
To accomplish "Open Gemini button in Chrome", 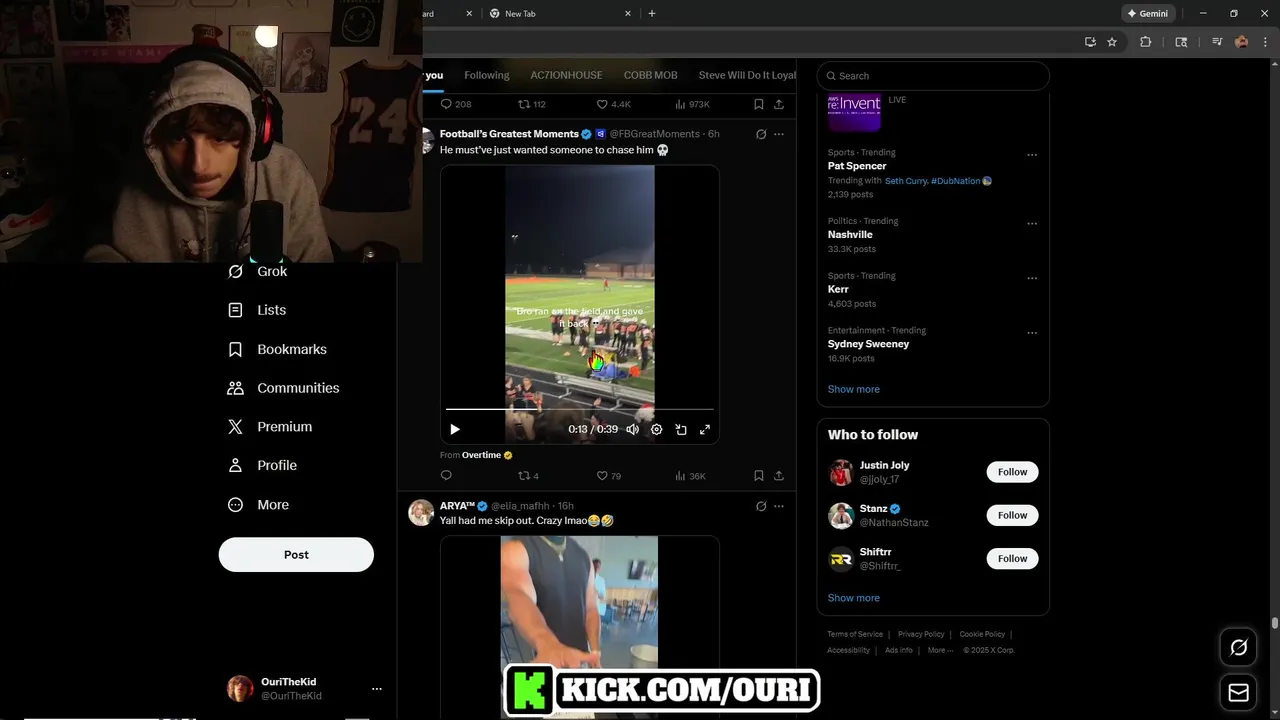I will (x=1148, y=14).
